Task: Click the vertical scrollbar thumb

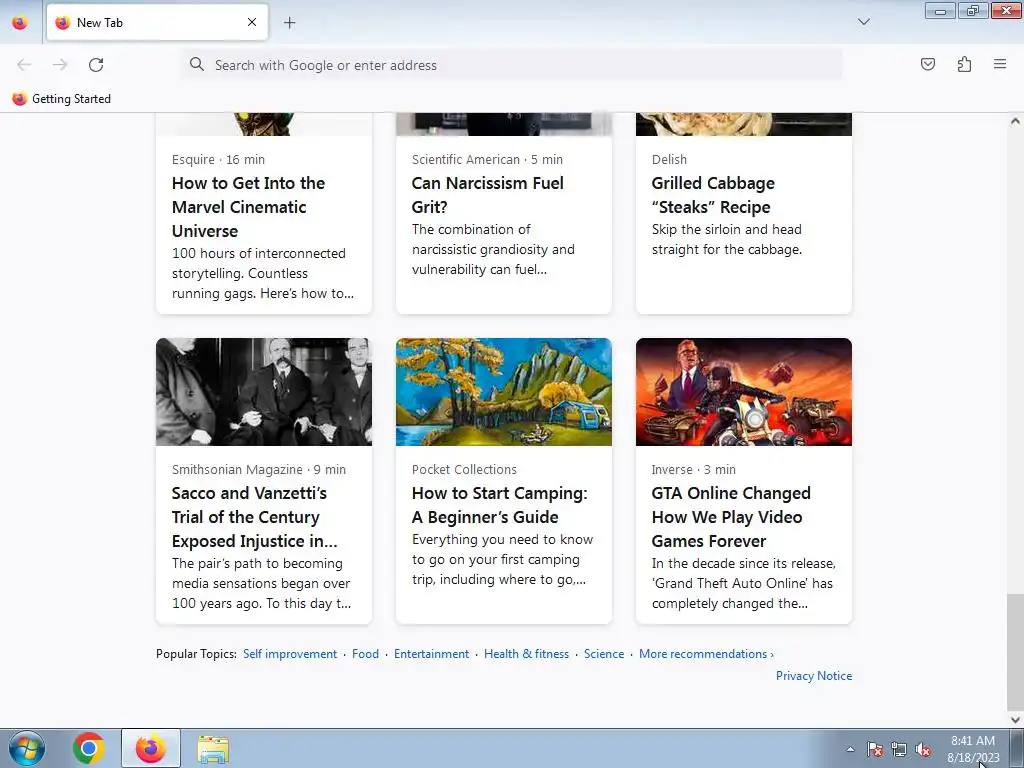Action: (x=1015, y=651)
